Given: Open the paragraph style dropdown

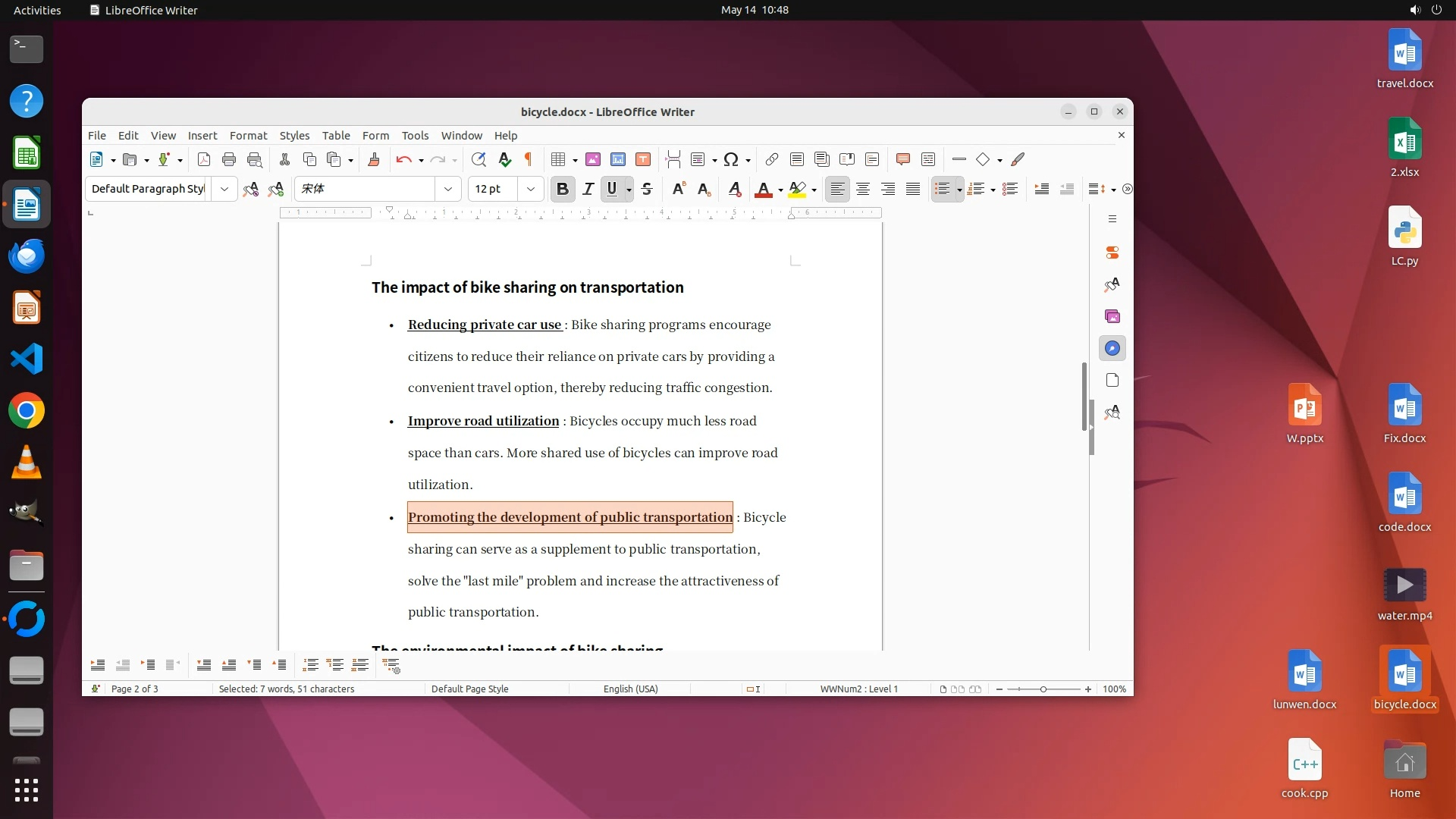Looking at the screenshot, I should [224, 189].
